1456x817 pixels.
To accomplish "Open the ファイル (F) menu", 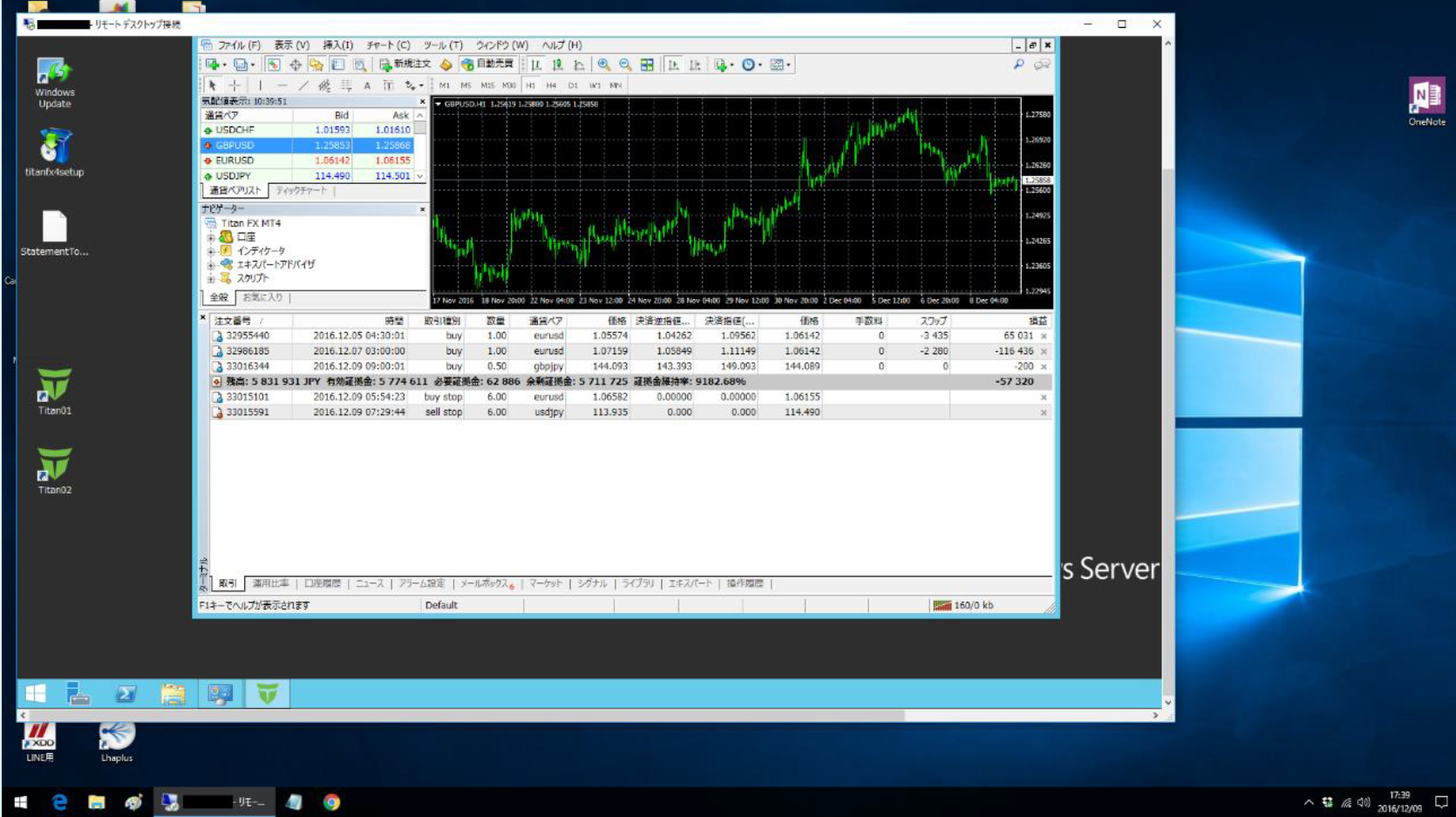I will [x=239, y=45].
